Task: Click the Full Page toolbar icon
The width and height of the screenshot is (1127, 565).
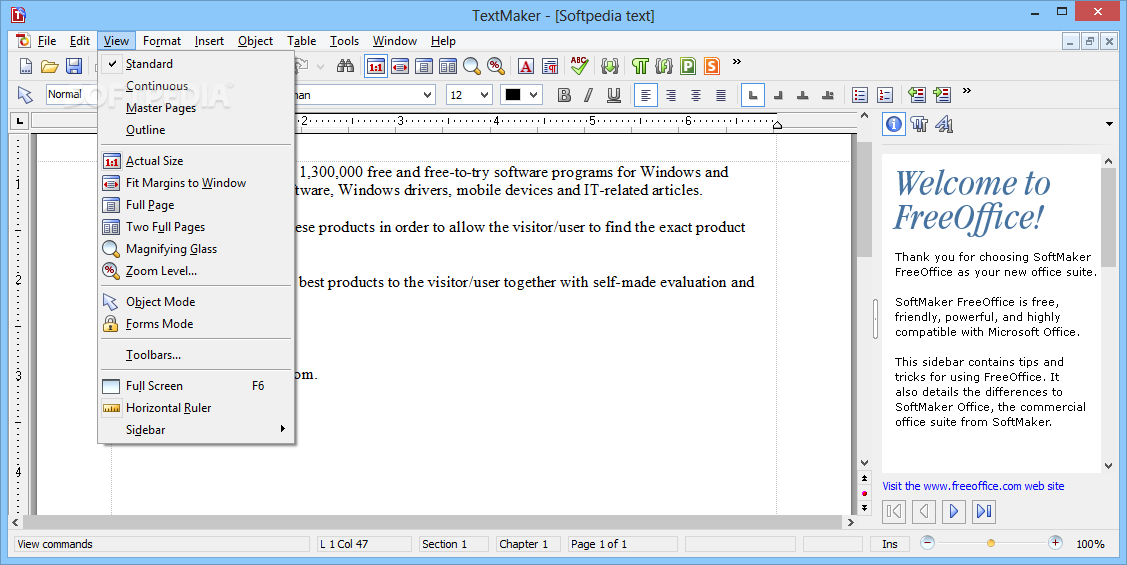Action: [x=424, y=67]
